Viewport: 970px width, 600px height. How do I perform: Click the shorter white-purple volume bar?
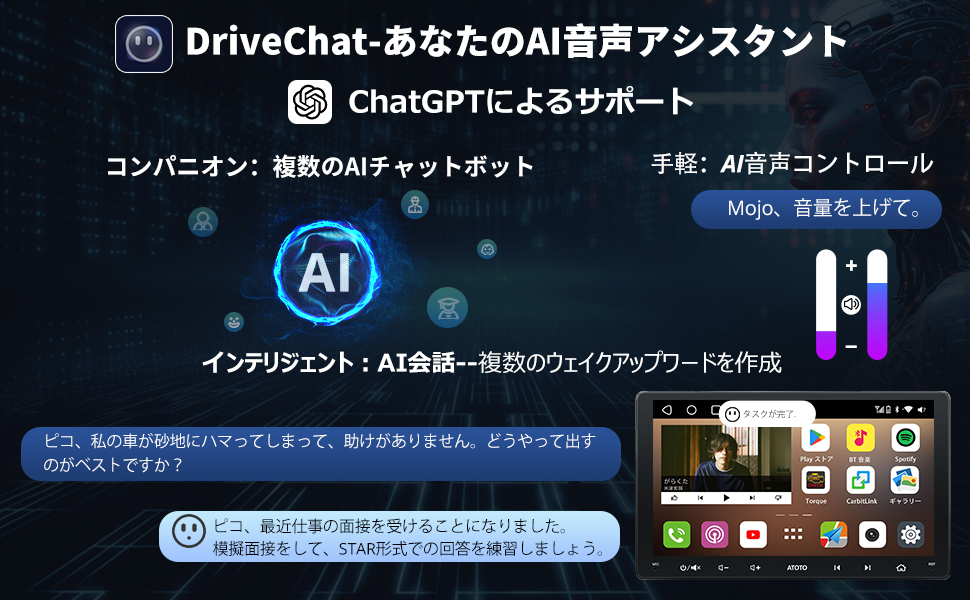click(826, 304)
